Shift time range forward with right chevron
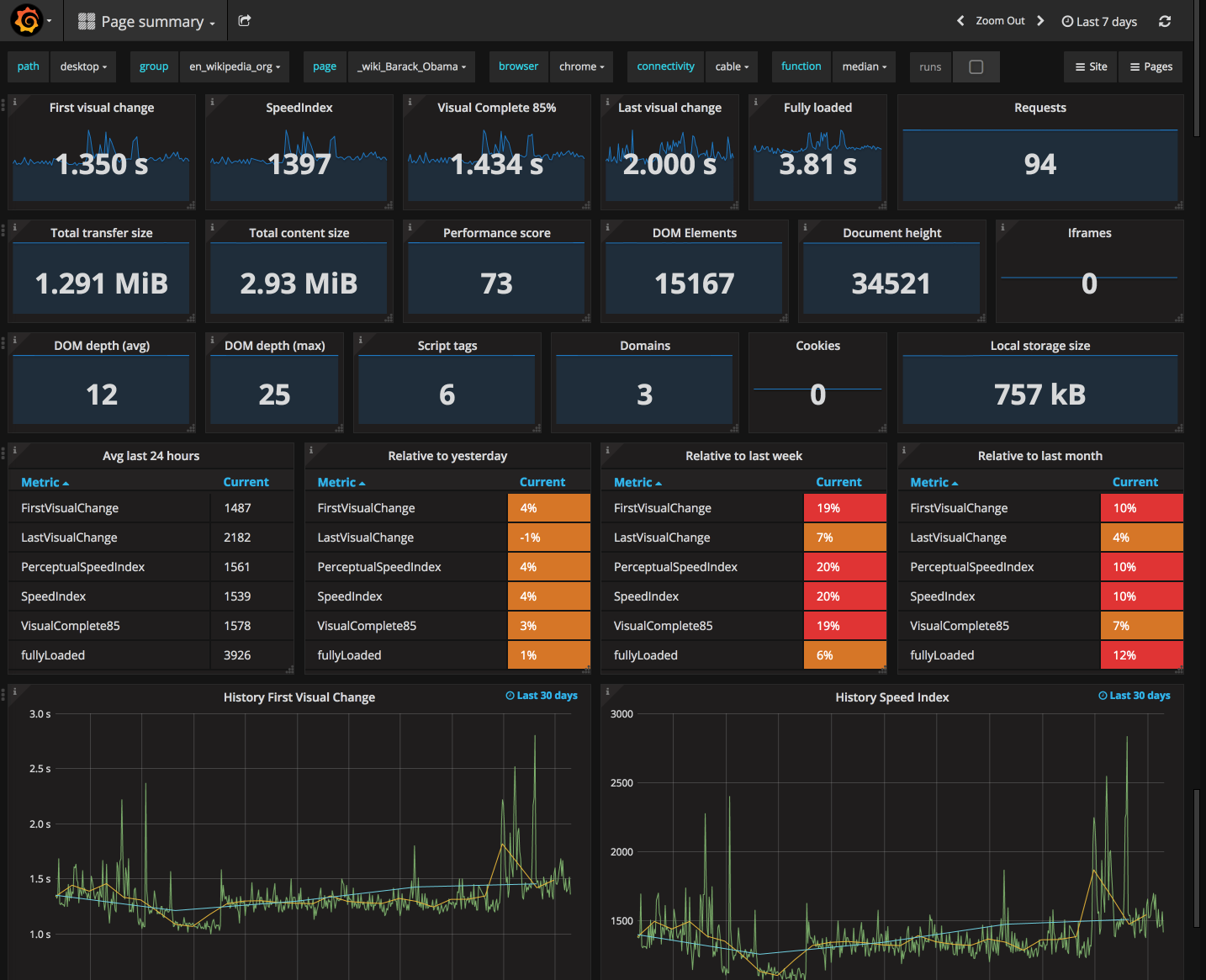1206x980 pixels. (1040, 21)
